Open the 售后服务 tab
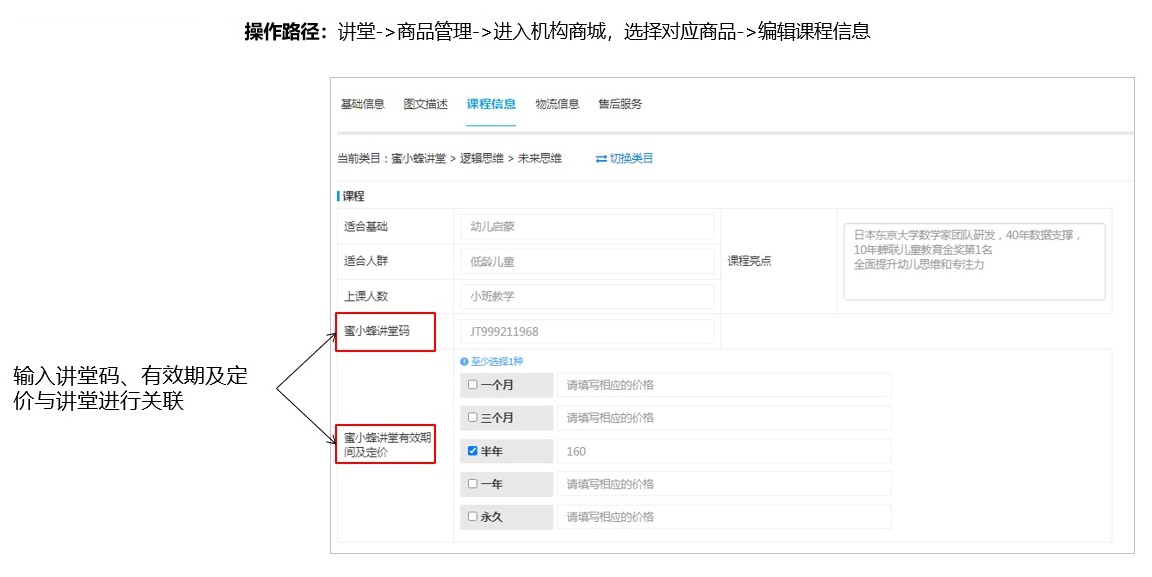Image resolution: width=1152 pixels, height=577 pixels. 620,104
